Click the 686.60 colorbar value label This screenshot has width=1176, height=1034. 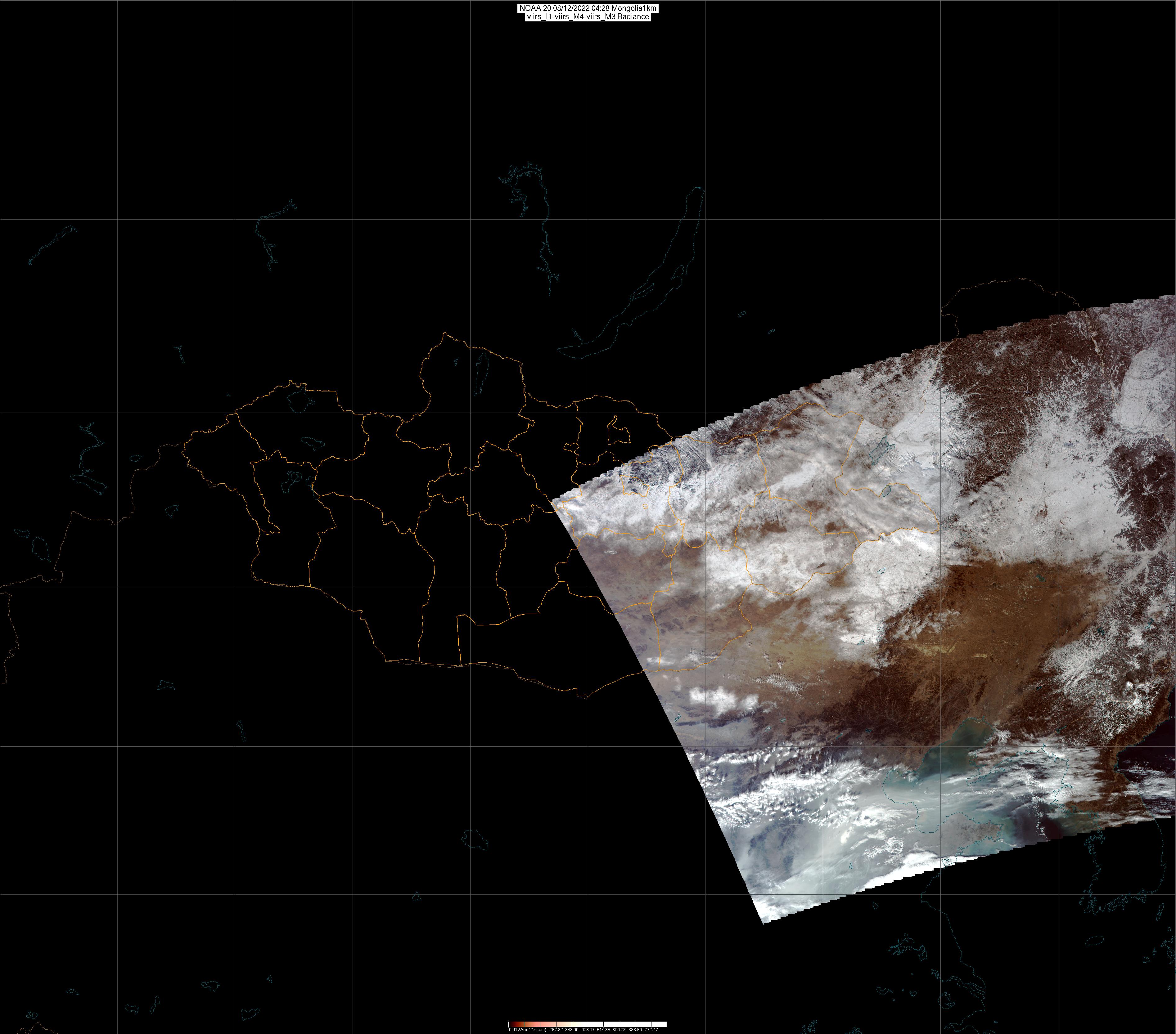635,1030
